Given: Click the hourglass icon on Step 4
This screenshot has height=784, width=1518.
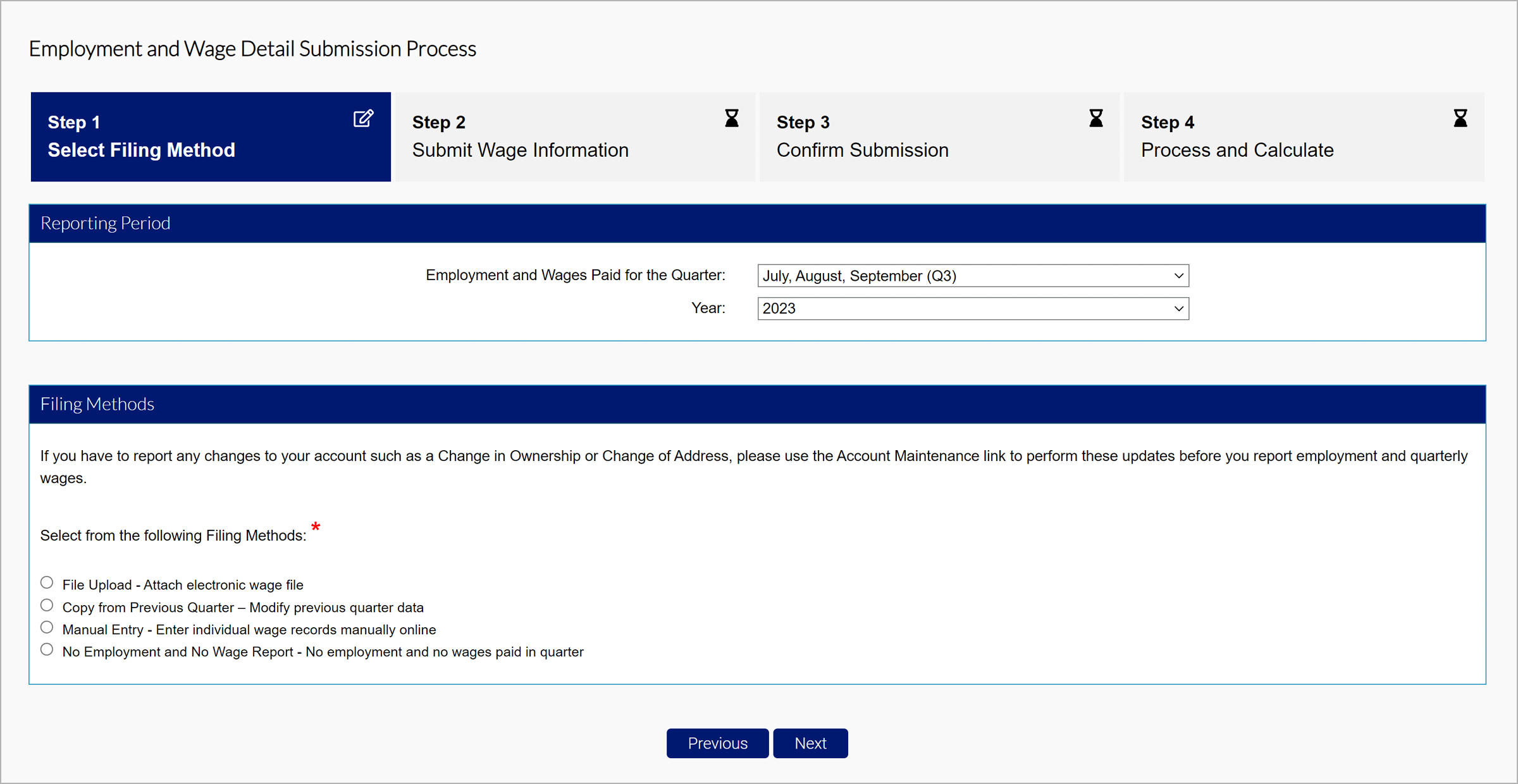Looking at the screenshot, I should point(1460,118).
